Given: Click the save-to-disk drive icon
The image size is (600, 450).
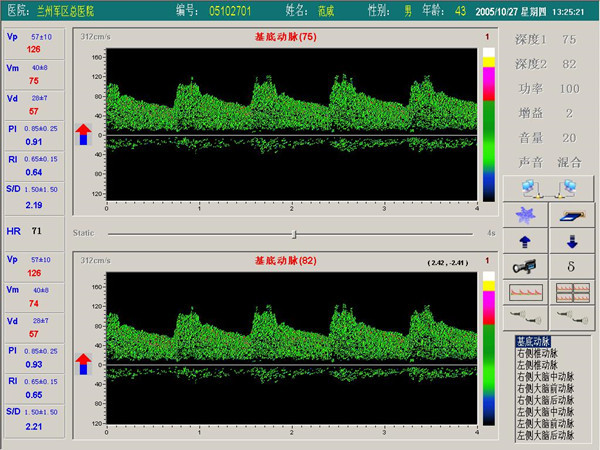Looking at the screenshot, I should [572, 215].
